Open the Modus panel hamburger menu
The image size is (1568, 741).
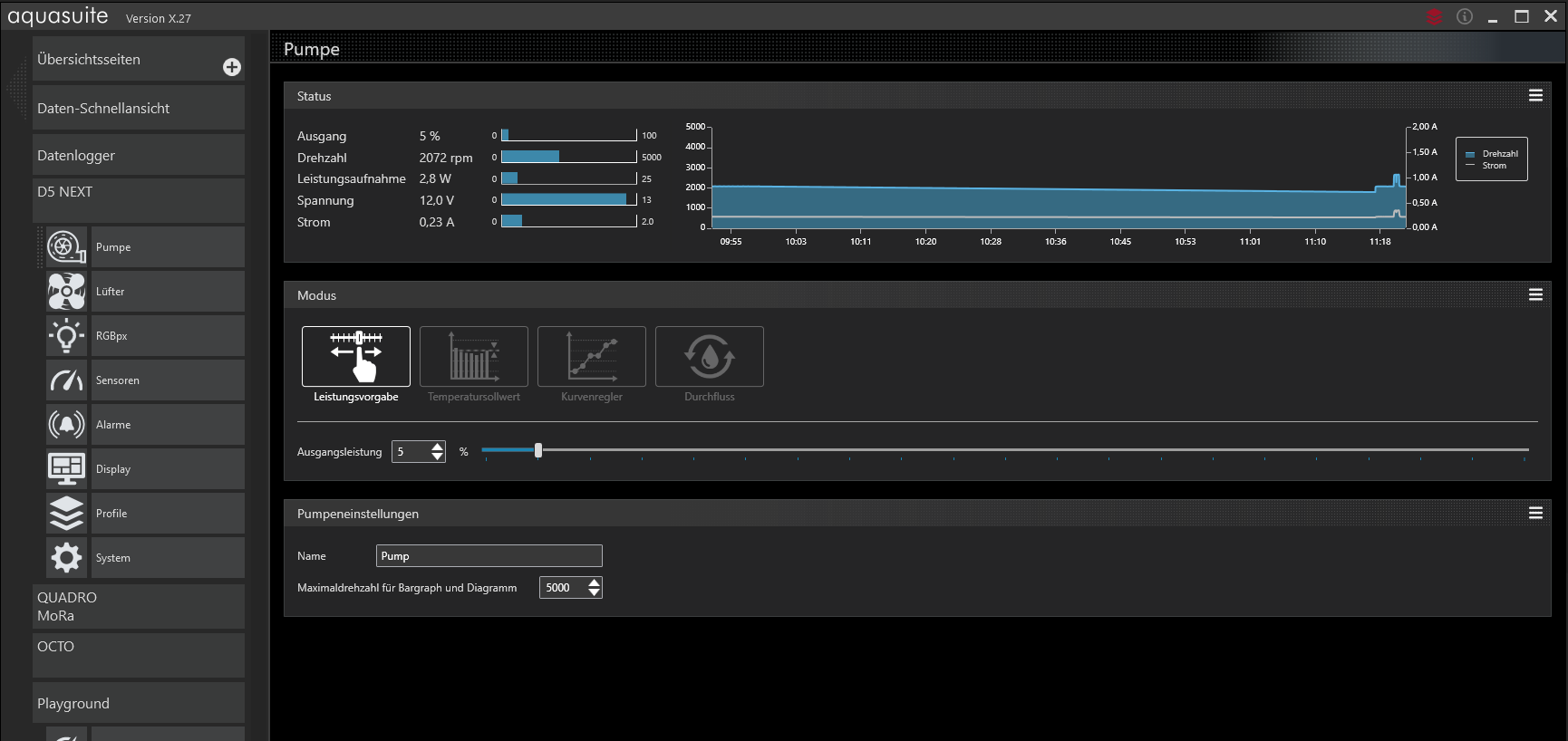[1535, 295]
